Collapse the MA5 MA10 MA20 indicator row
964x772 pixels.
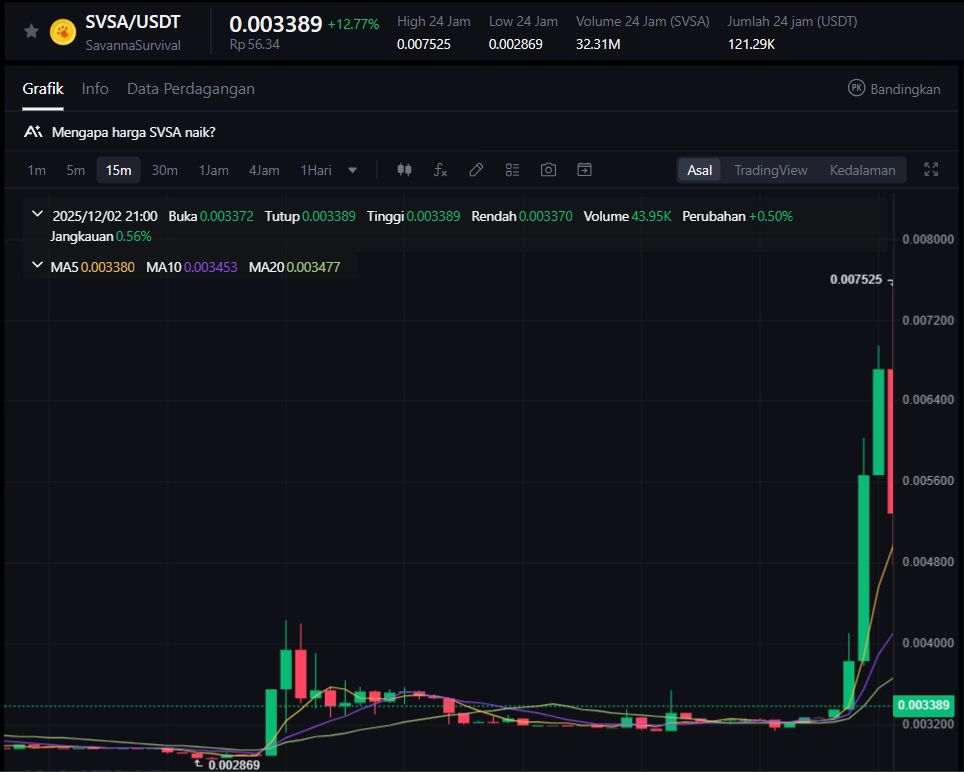[x=37, y=267]
